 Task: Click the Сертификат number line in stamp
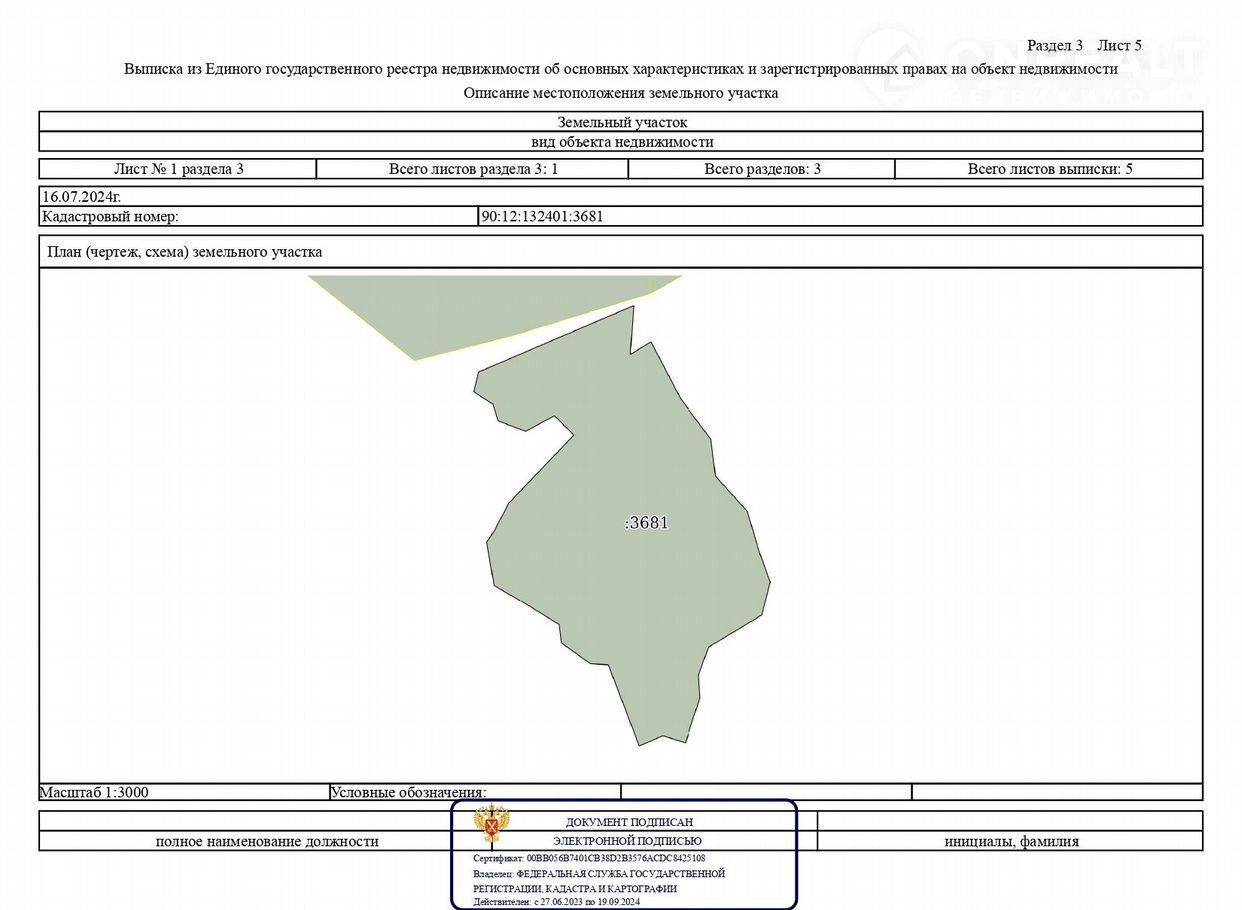(x=589, y=858)
